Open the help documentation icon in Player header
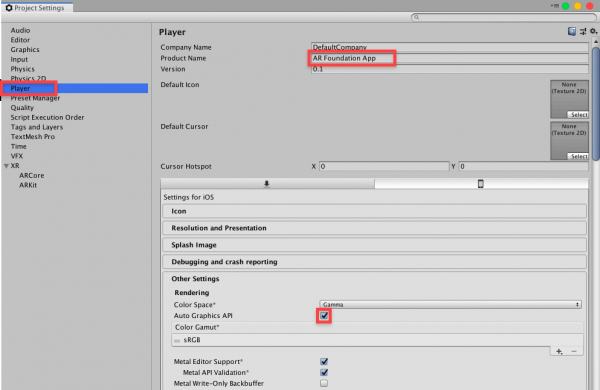The image size is (600, 390). 572,31
